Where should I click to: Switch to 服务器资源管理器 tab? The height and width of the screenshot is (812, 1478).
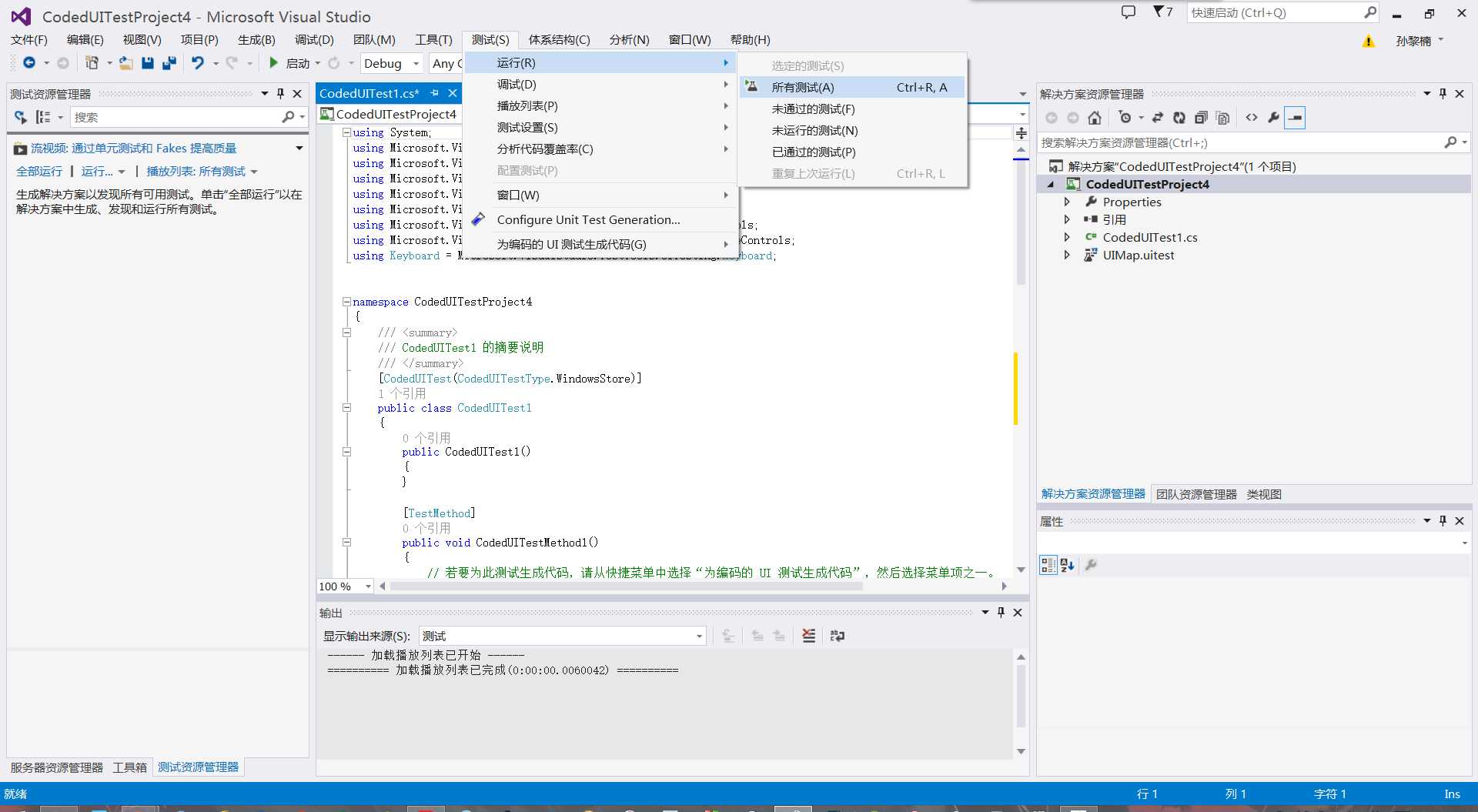(56, 767)
